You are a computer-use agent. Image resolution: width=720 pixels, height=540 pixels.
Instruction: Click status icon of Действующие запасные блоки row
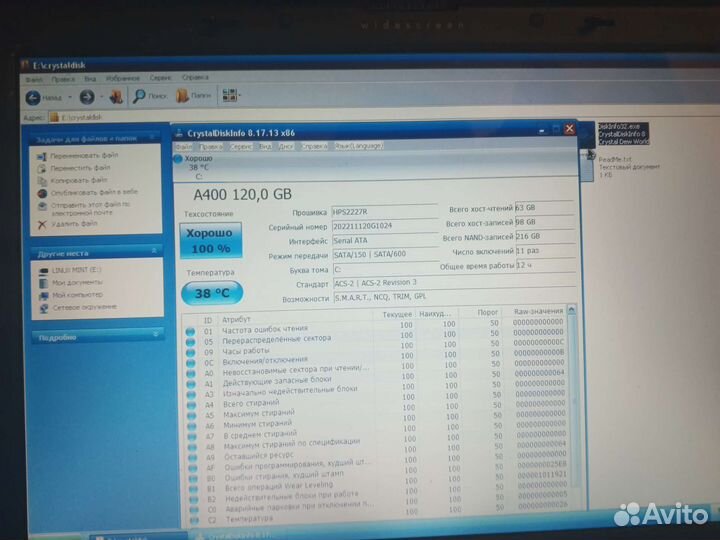point(191,384)
